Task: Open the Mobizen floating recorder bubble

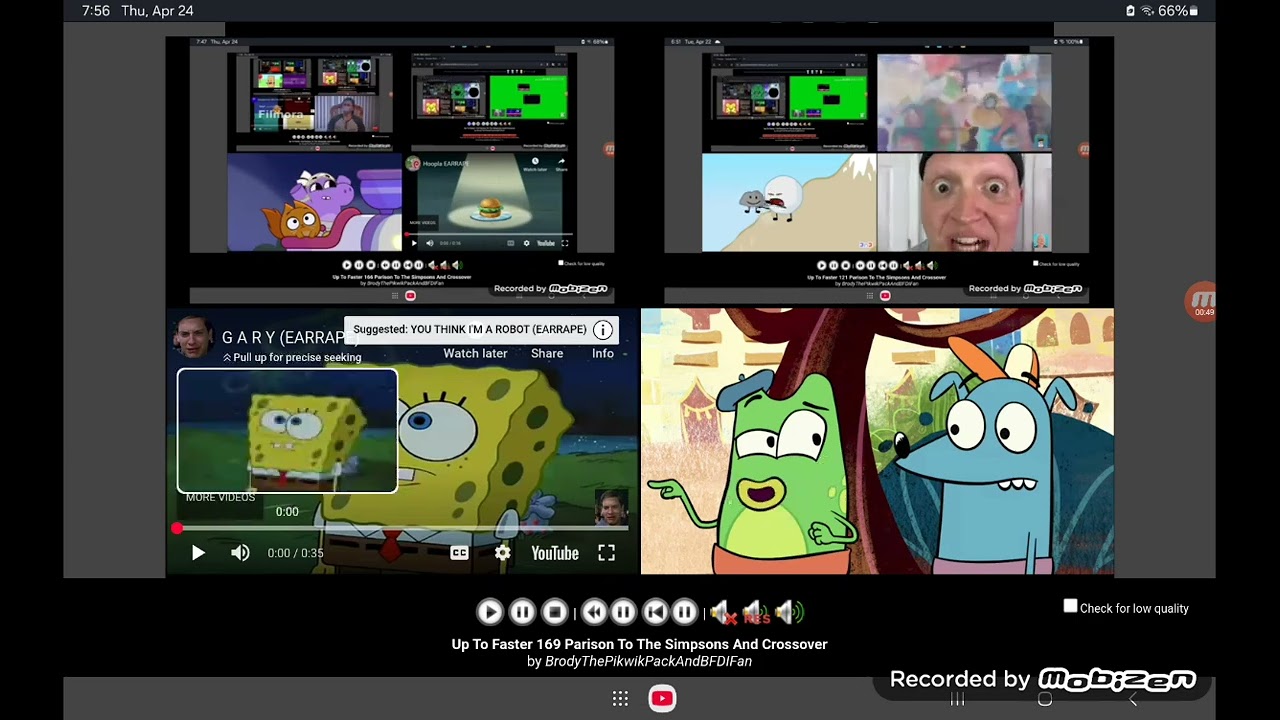Action: (x=1200, y=301)
